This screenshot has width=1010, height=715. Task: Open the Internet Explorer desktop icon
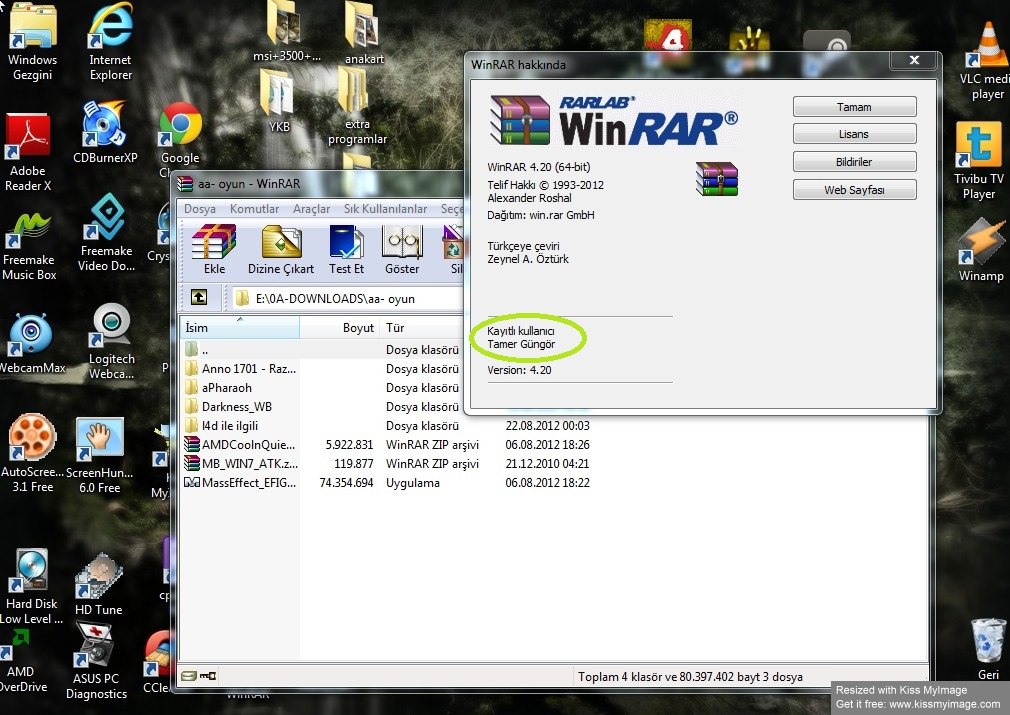(x=110, y=42)
